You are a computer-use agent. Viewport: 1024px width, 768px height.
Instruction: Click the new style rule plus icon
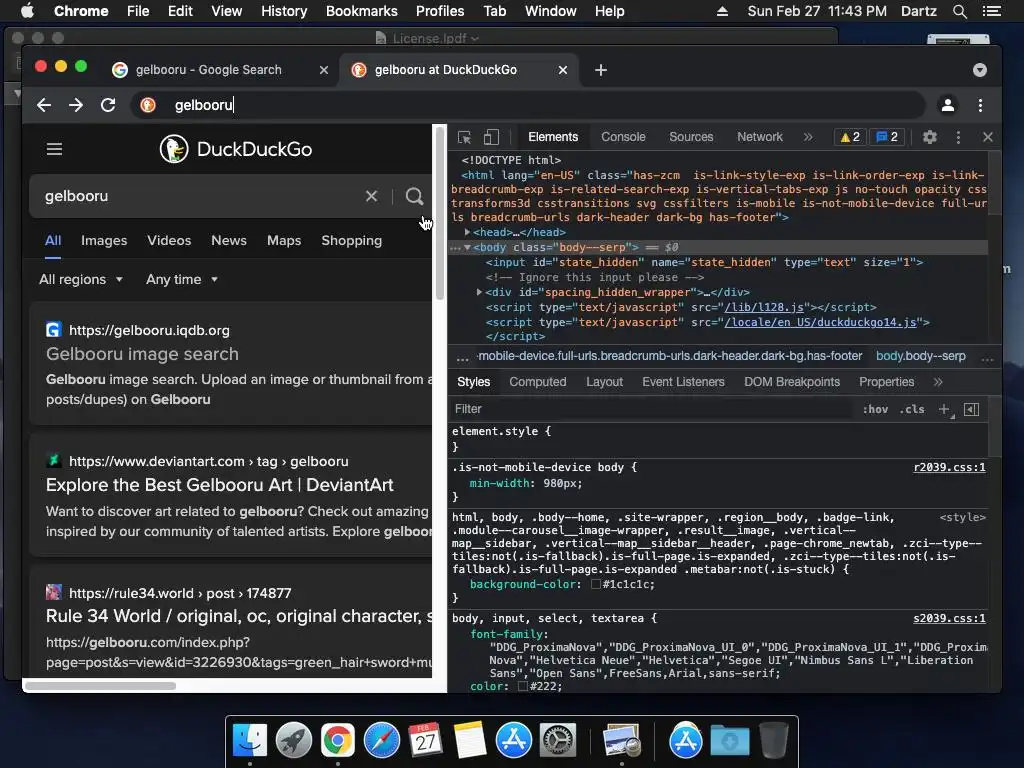[x=944, y=409]
